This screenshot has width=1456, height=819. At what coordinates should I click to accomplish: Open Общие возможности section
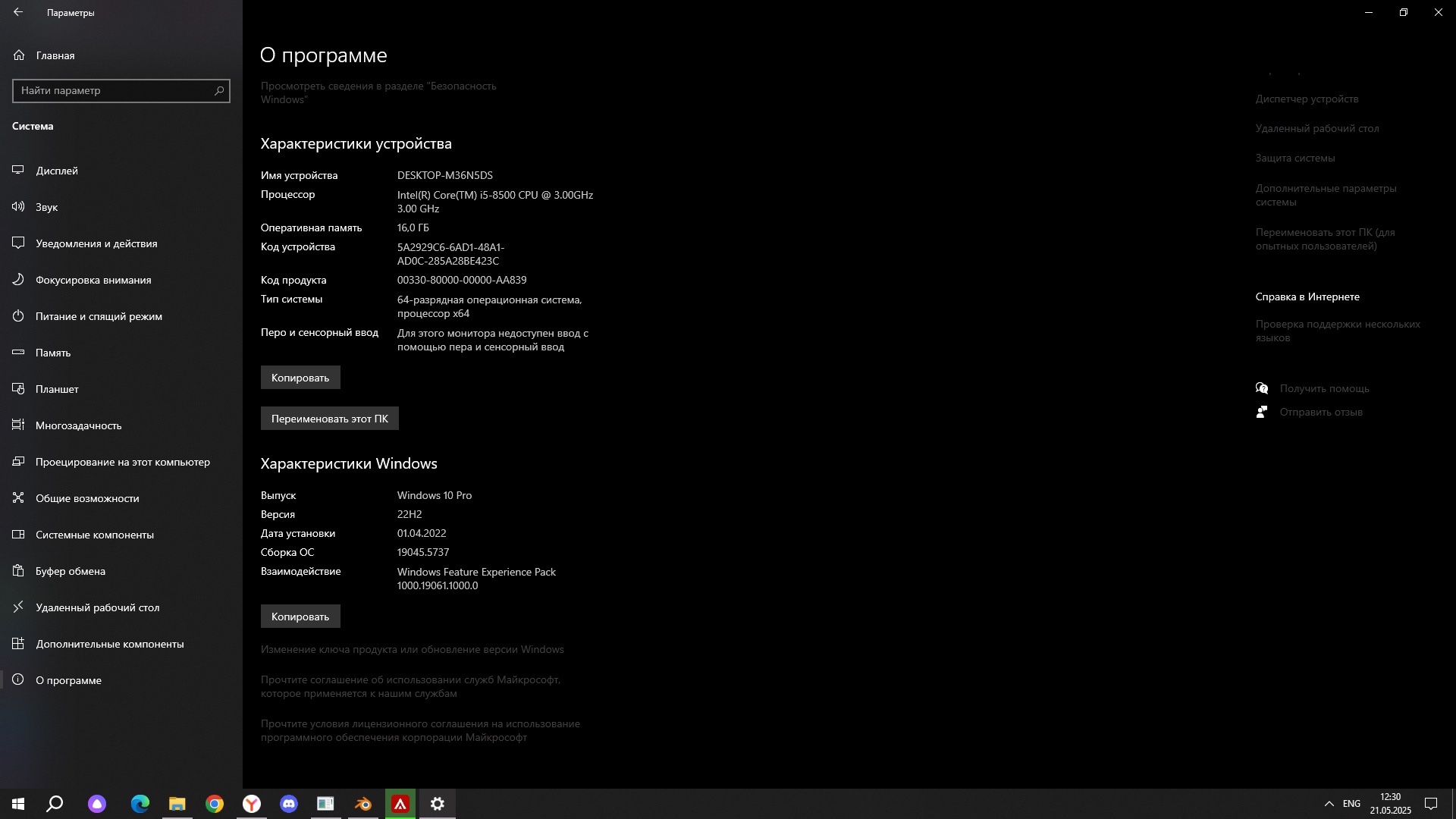(121, 498)
